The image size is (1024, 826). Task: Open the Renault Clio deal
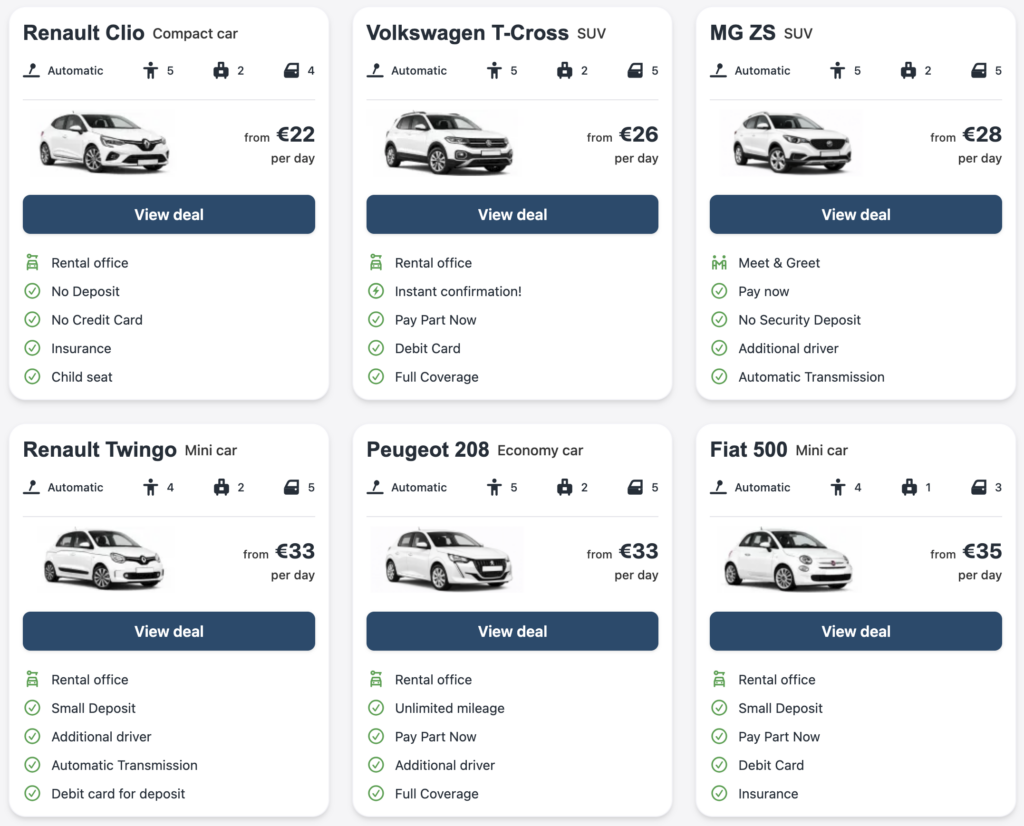(x=168, y=214)
